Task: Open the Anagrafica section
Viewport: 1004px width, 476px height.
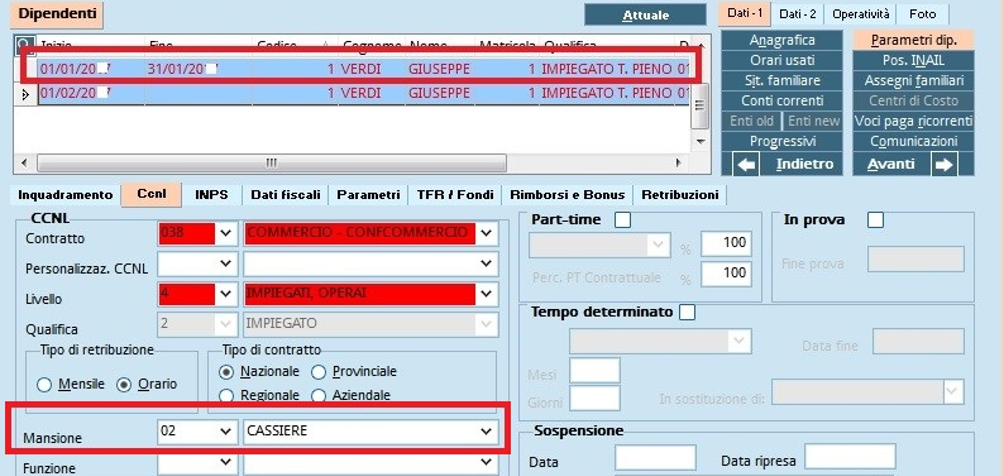Action: [782, 40]
